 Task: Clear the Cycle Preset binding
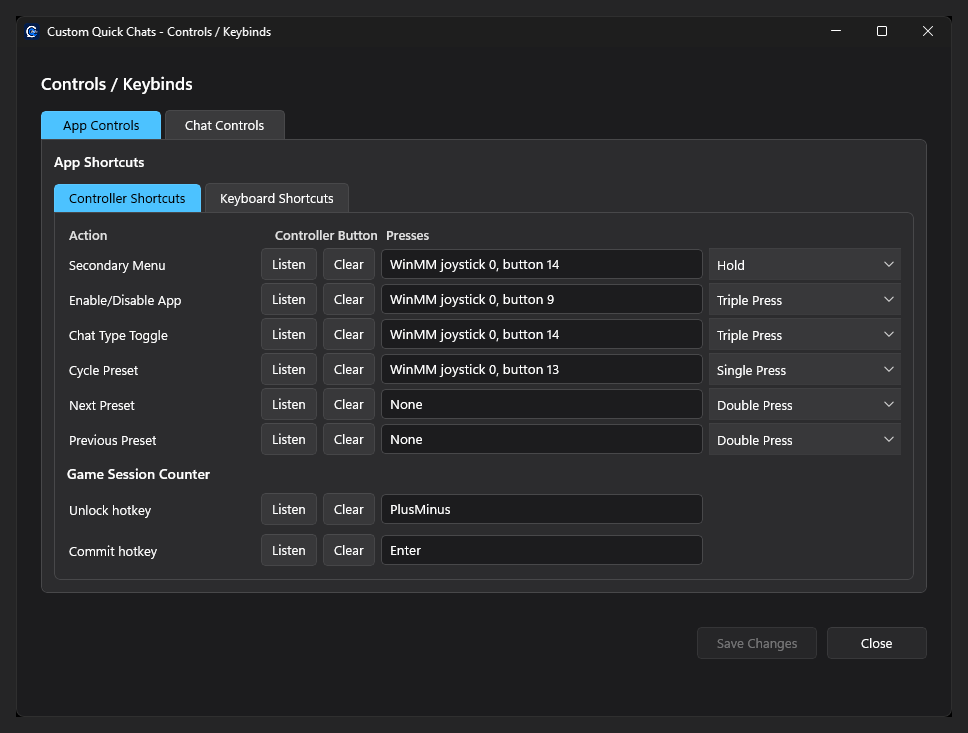pyautogui.click(x=349, y=369)
